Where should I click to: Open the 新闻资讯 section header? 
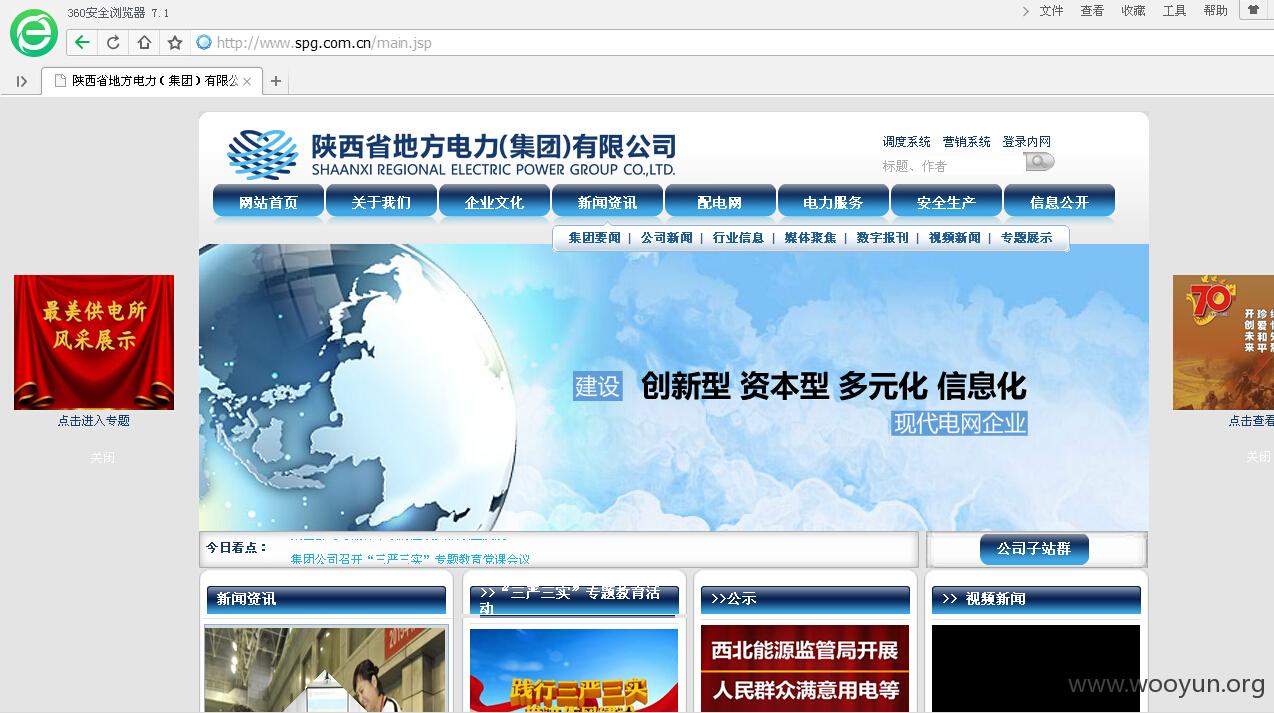pos(326,599)
